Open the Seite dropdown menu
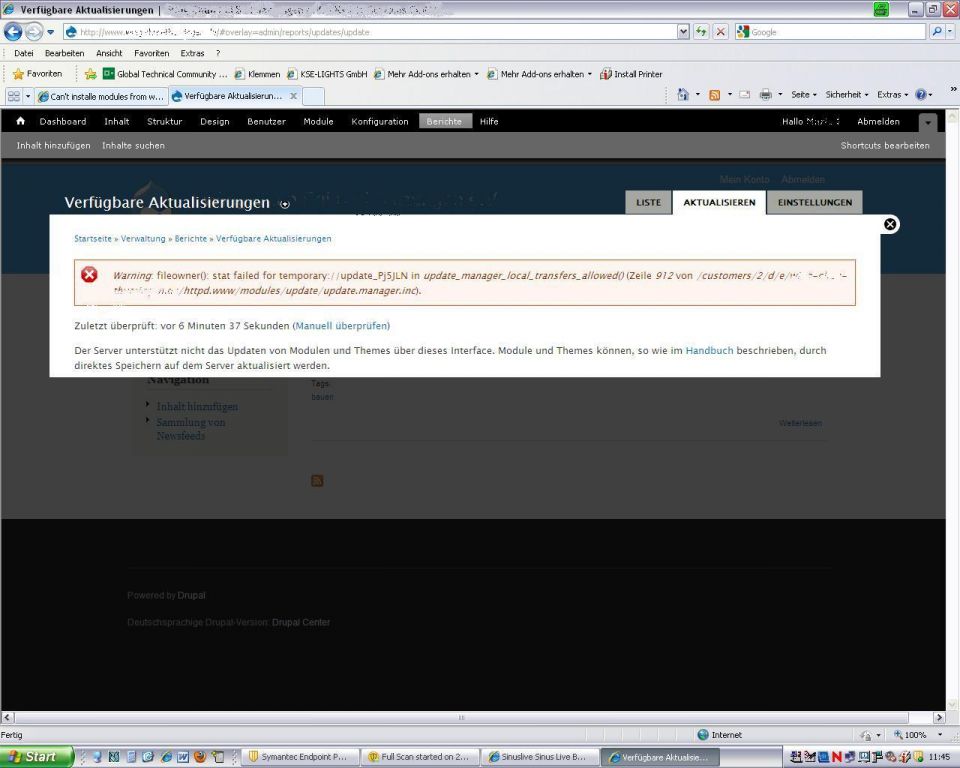 (x=804, y=95)
